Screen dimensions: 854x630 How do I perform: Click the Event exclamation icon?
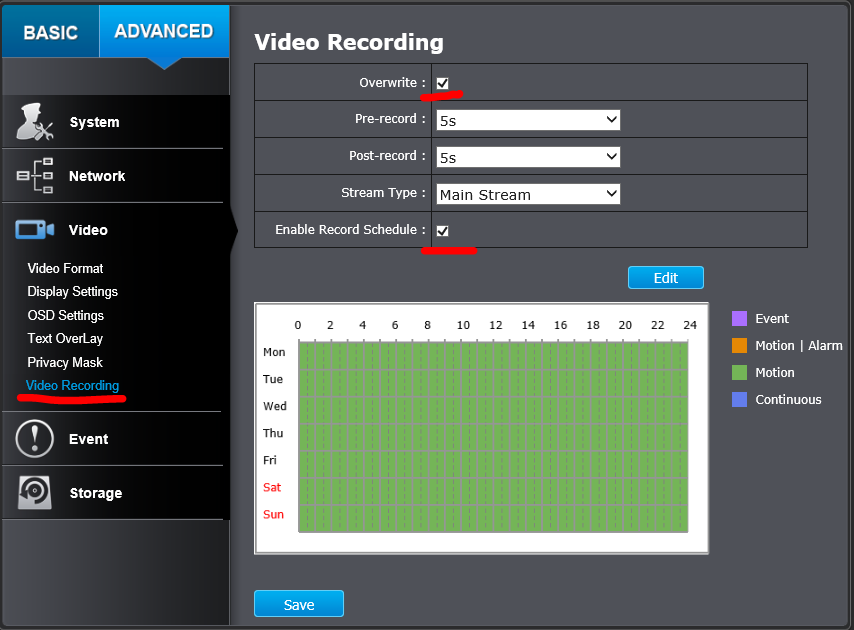(x=35, y=438)
